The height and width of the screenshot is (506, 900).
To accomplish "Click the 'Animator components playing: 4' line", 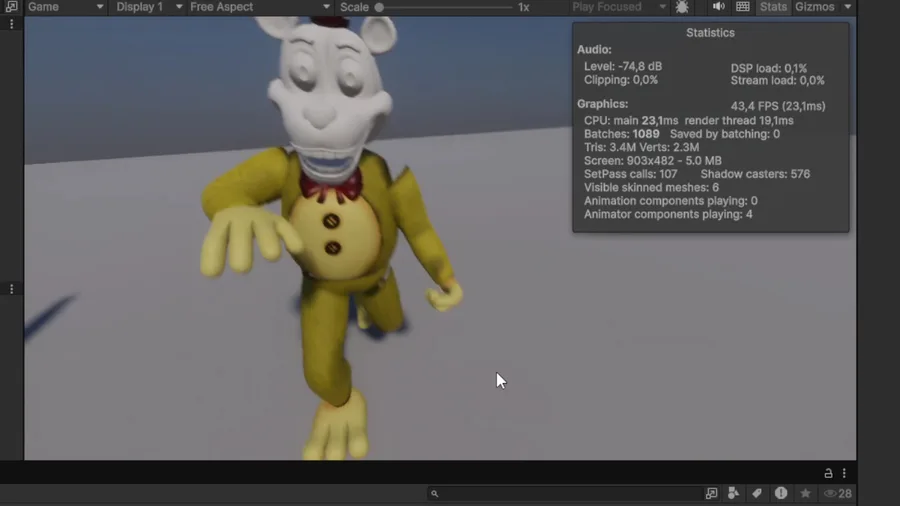I will 668,215.
